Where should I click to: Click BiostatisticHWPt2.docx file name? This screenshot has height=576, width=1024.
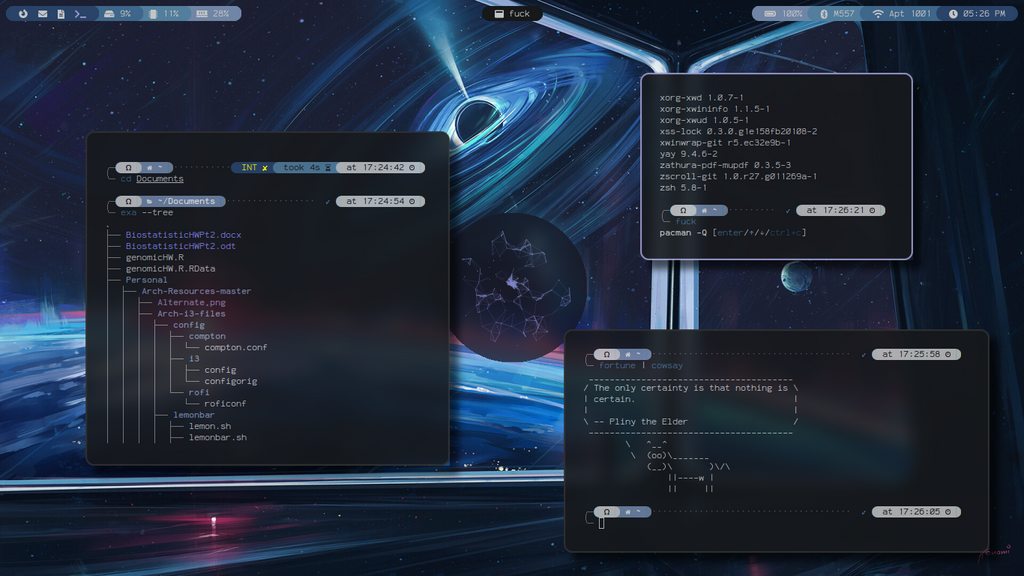point(183,235)
